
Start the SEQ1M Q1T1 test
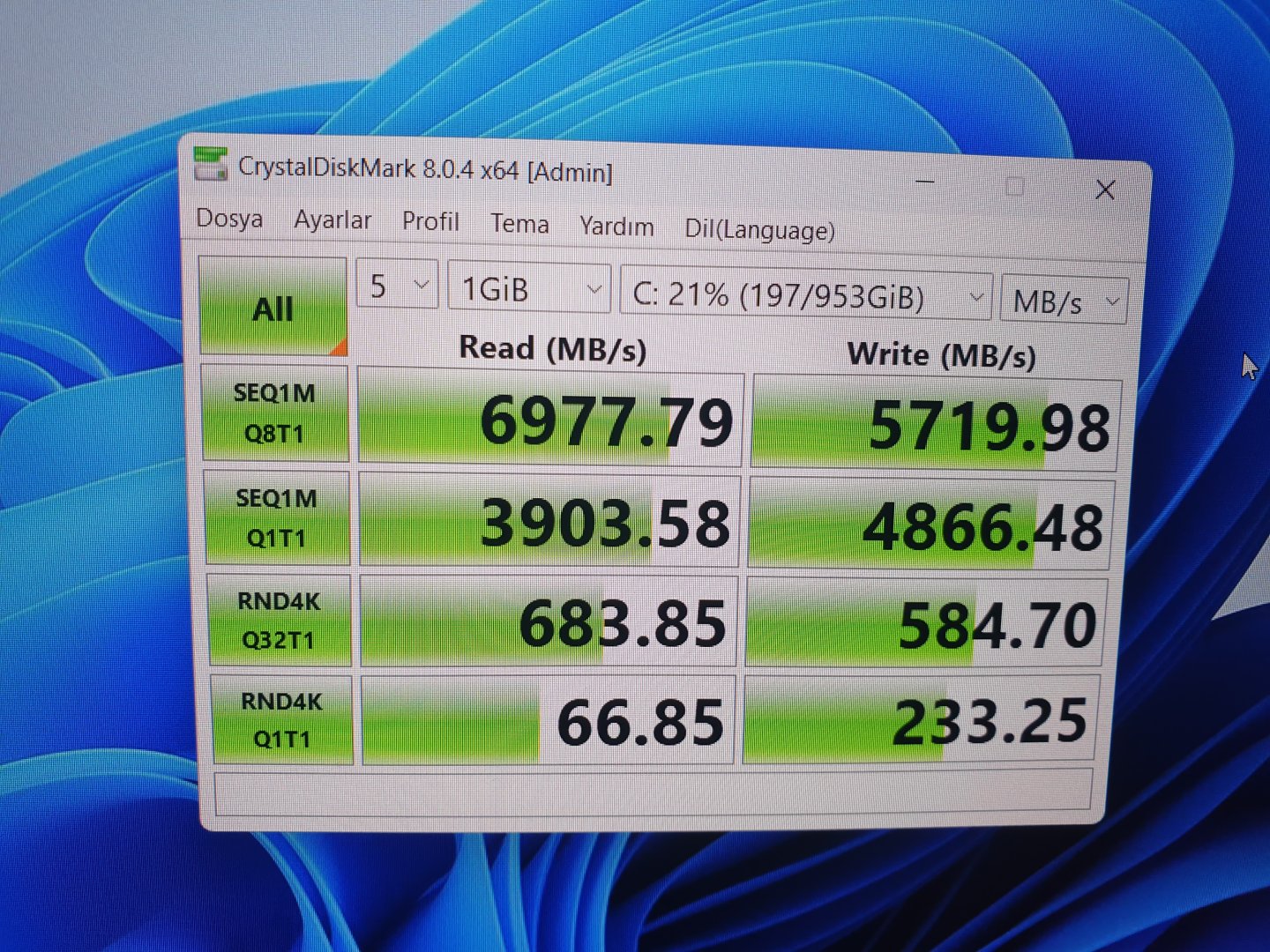click(x=277, y=517)
